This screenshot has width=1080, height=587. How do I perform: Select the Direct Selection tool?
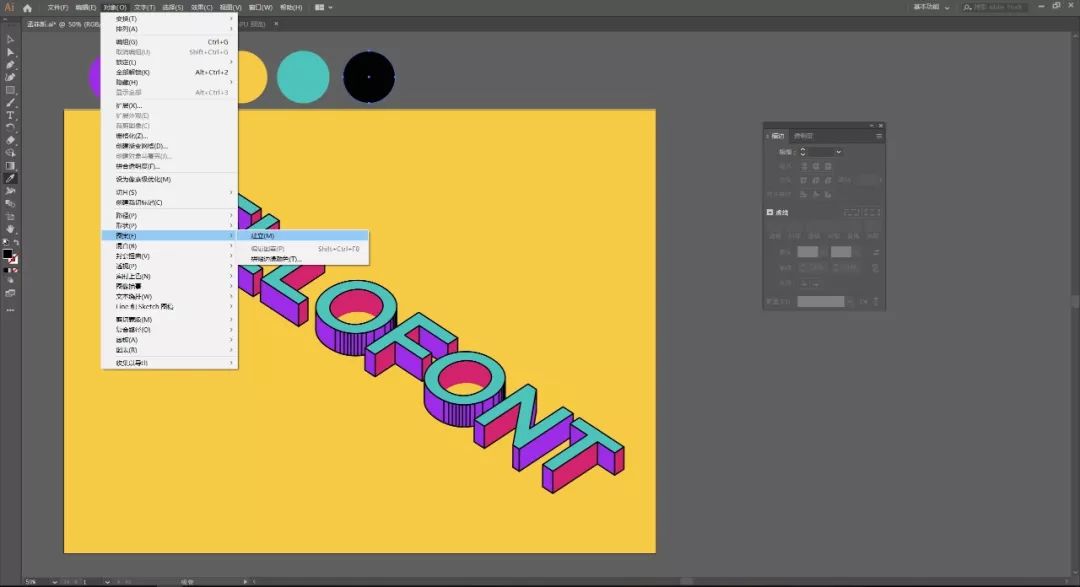(10, 52)
